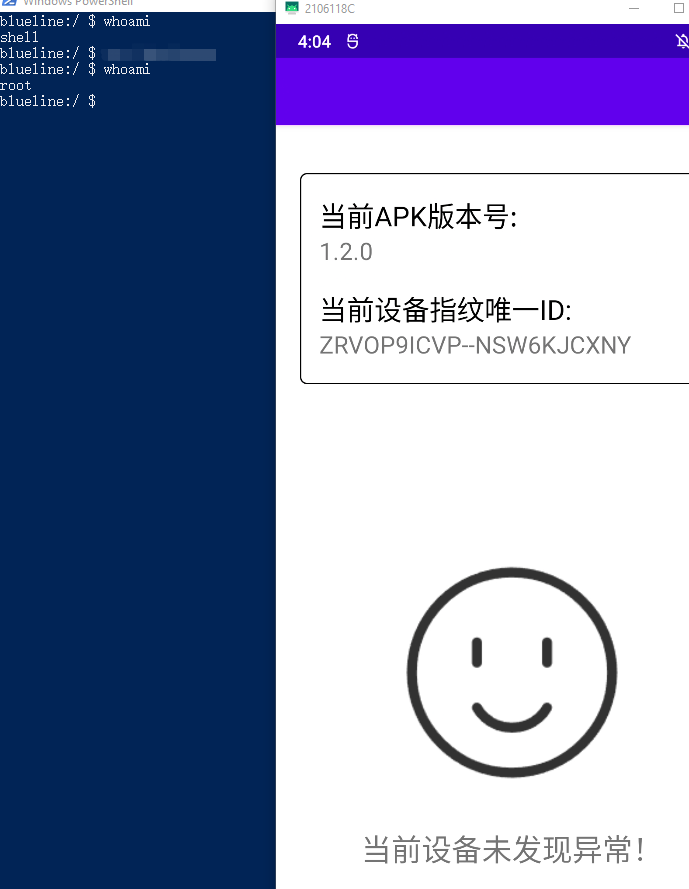689x889 pixels.
Task: Minimize the 2106118C window
Action: tap(634, 9)
